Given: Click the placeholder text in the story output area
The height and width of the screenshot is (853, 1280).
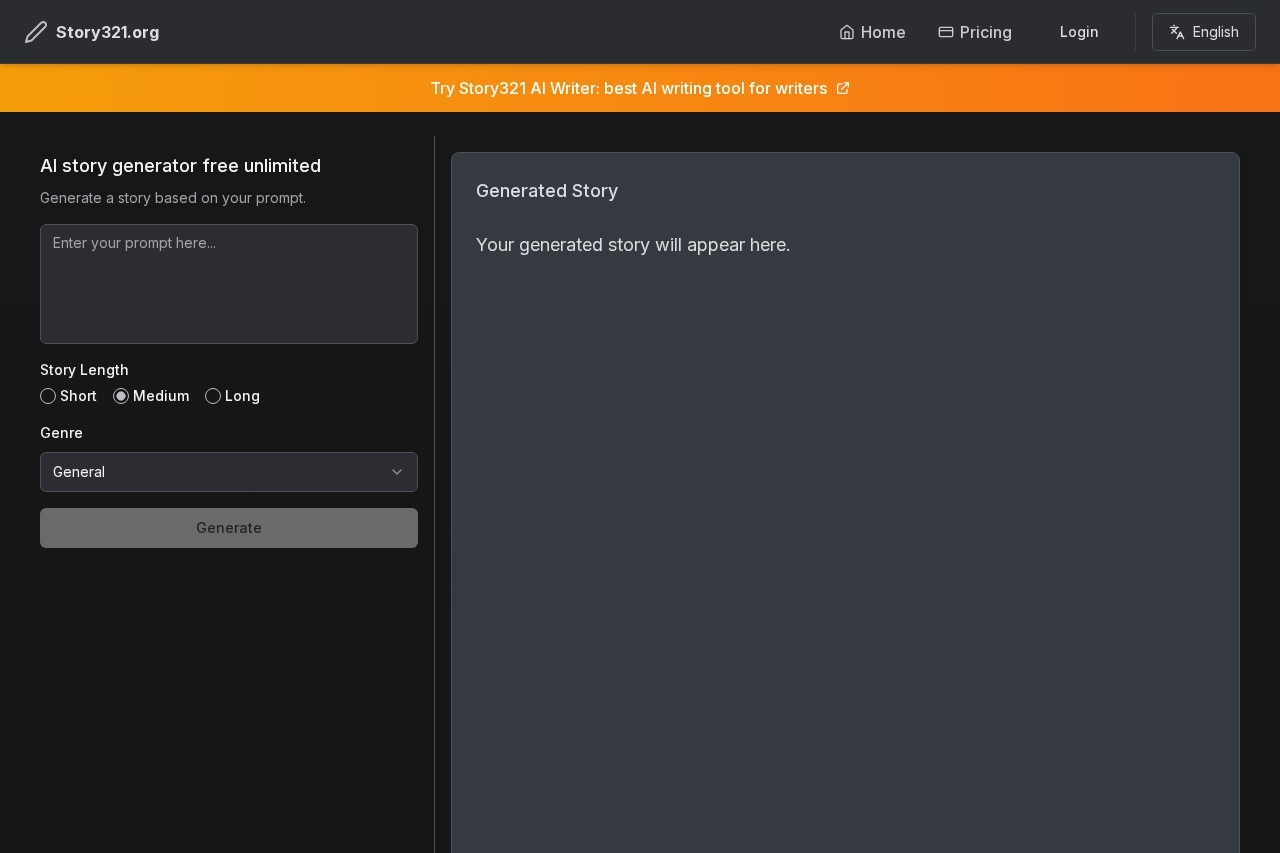Looking at the screenshot, I should (x=633, y=245).
